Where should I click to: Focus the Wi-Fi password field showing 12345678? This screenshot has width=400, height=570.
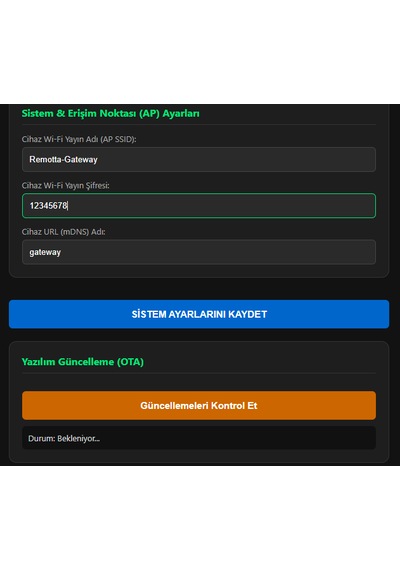tap(199, 206)
